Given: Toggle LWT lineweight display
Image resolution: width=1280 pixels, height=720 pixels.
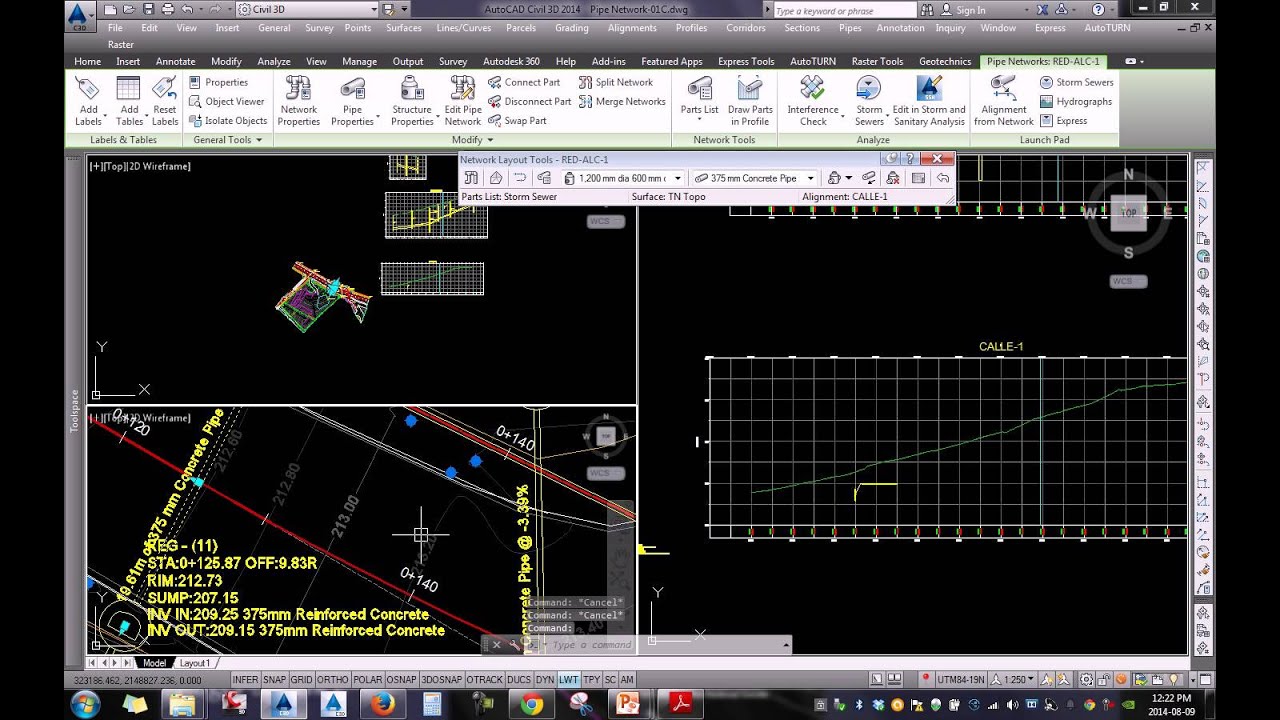Looking at the screenshot, I should (568, 679).
